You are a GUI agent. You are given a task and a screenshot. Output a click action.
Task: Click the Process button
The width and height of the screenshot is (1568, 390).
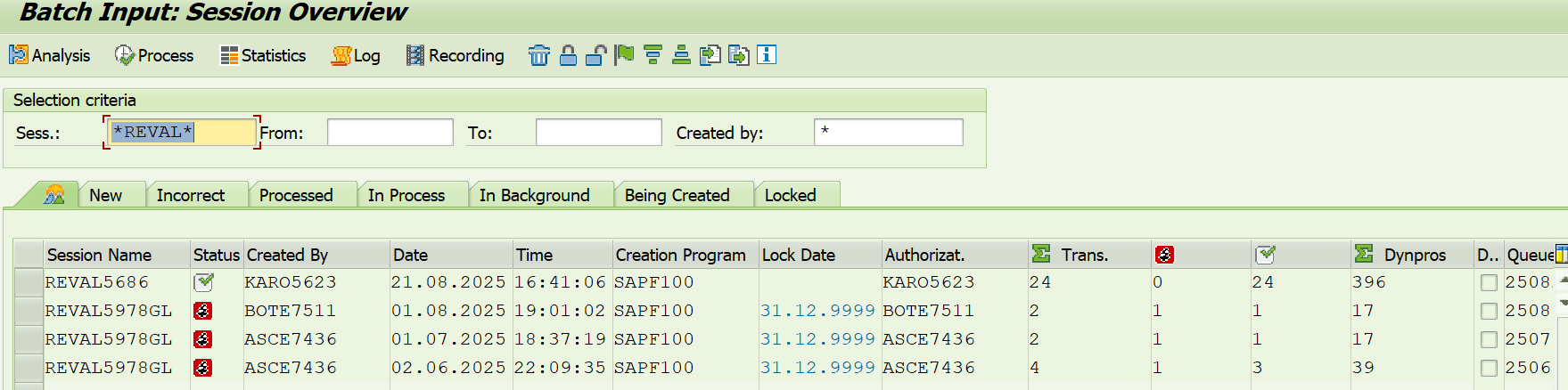click(x=154, y=55)
